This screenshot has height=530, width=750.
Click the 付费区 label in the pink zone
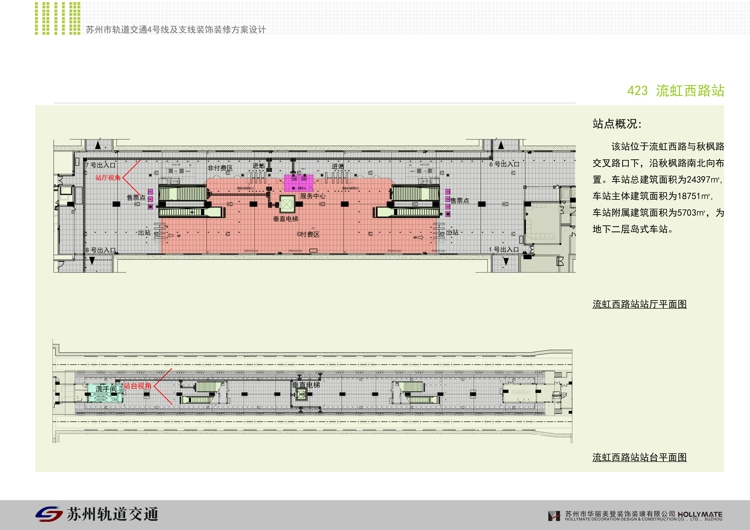pos(309,234)
